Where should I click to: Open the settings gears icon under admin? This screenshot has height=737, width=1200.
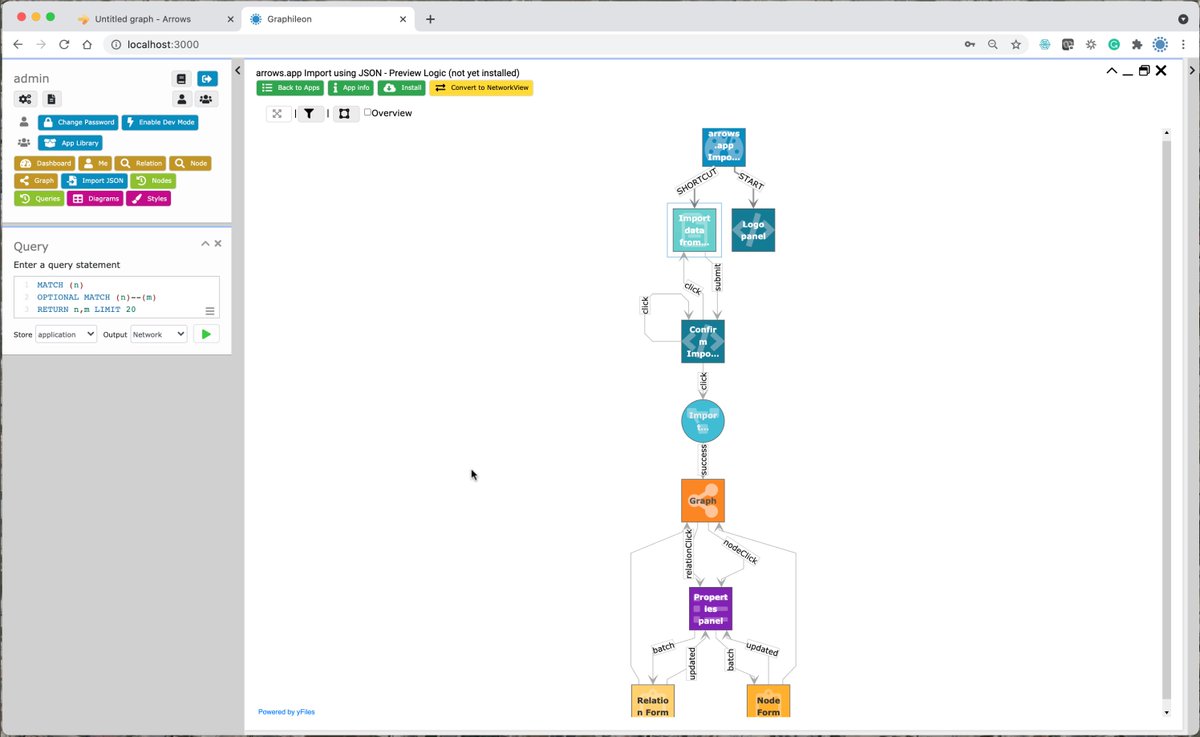coord(25,99)
